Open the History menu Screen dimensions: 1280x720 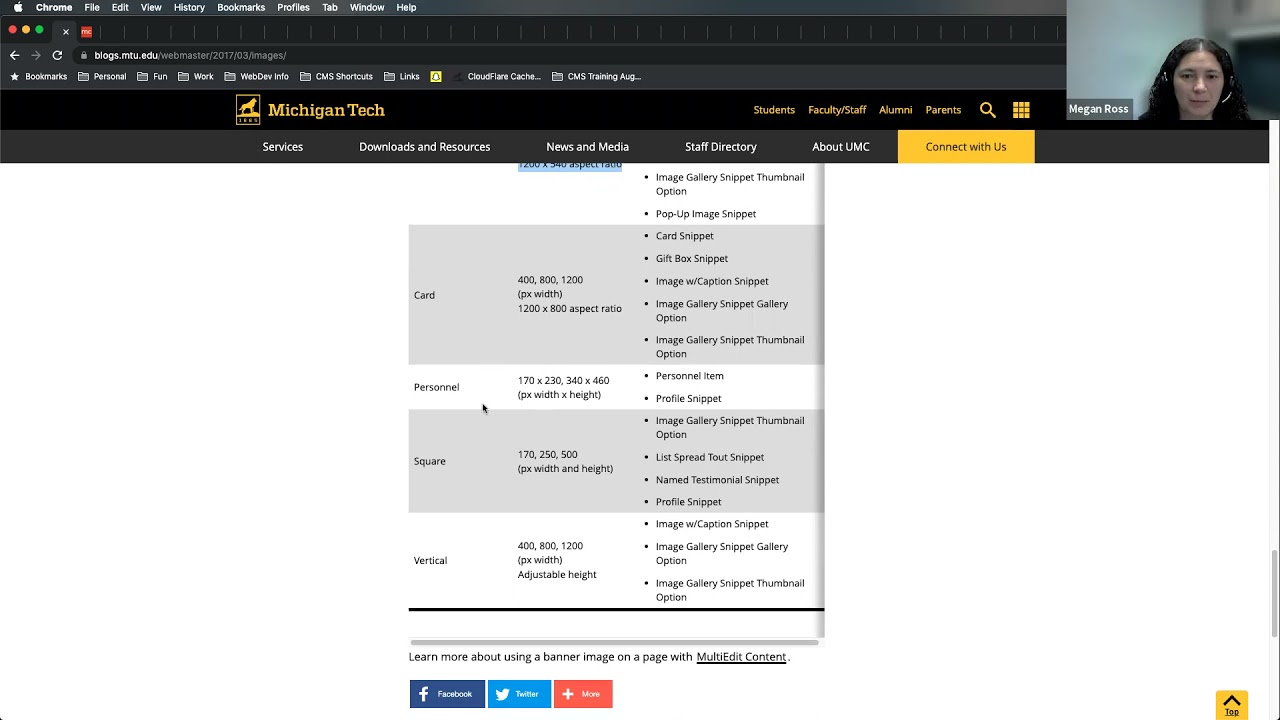[x=189, y=7]
